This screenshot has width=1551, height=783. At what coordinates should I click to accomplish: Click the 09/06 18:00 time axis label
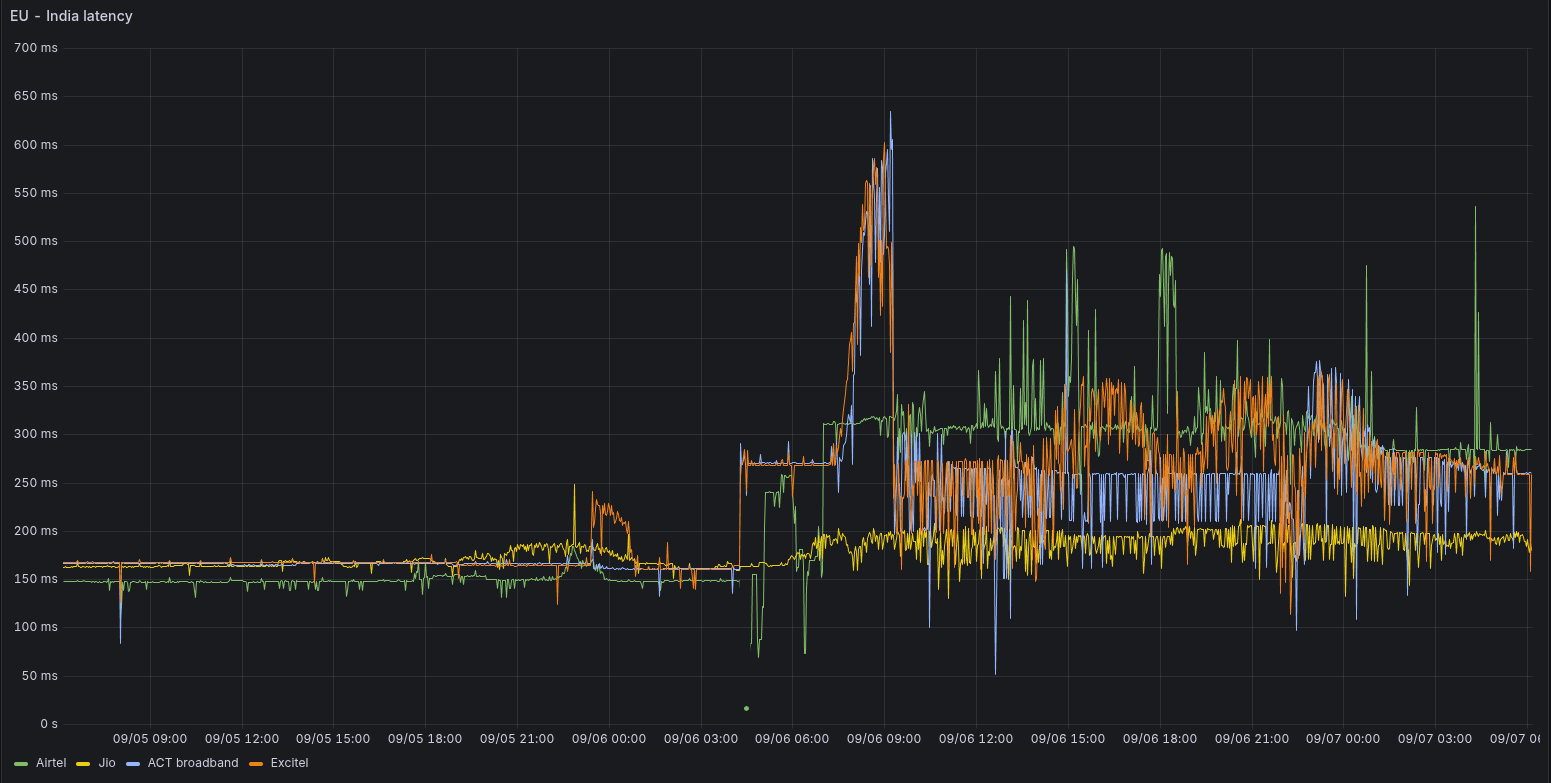(1160, 739)
